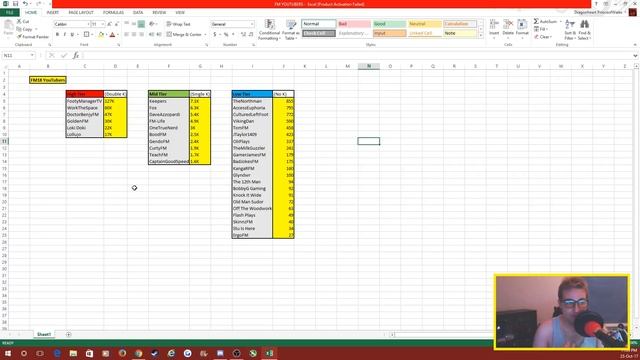Toggle Middle Align vertical alignment

tap(134, 24)
